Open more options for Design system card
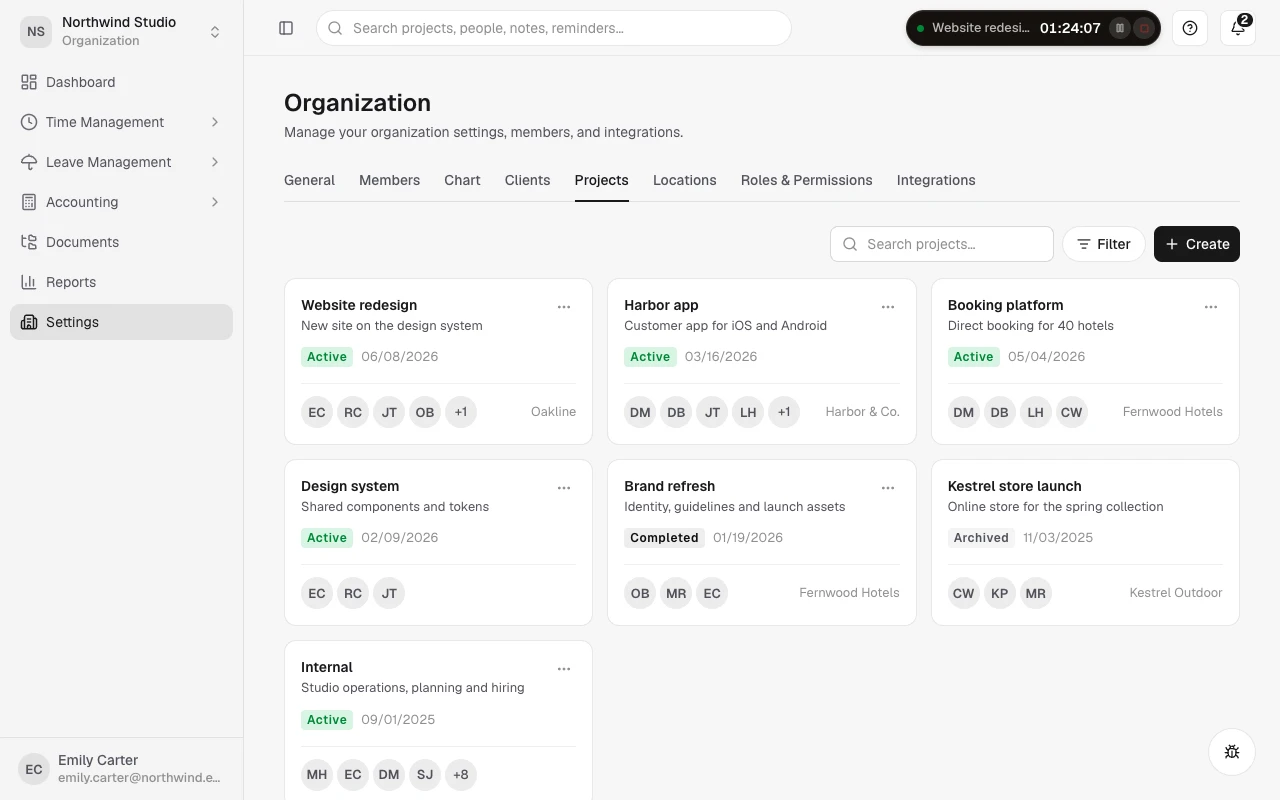 (564, 488)
